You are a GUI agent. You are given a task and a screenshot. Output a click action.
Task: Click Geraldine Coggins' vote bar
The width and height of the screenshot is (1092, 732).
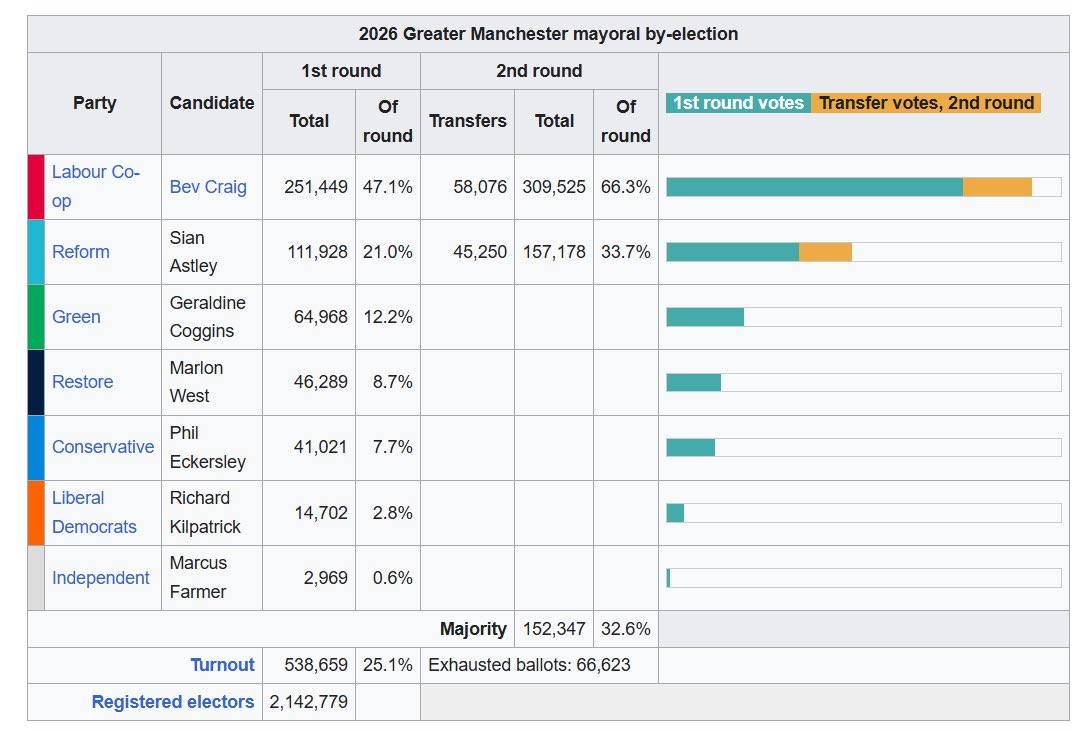[864, 317]
